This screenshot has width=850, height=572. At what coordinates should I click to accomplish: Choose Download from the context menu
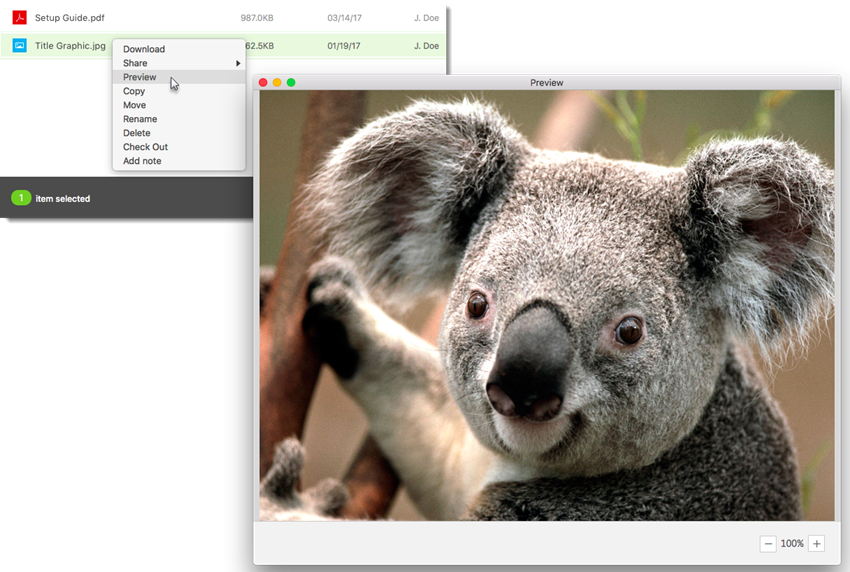pyautogui.click(x=144, y=49)
